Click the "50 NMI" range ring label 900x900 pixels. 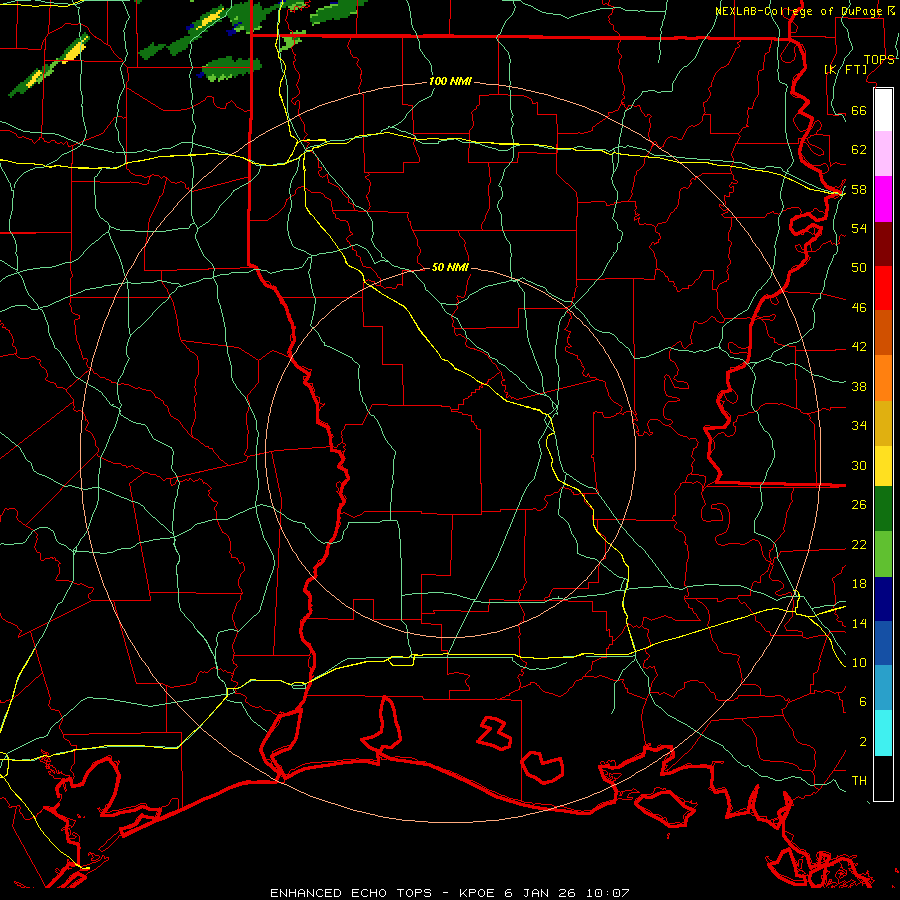pos(450,267)
